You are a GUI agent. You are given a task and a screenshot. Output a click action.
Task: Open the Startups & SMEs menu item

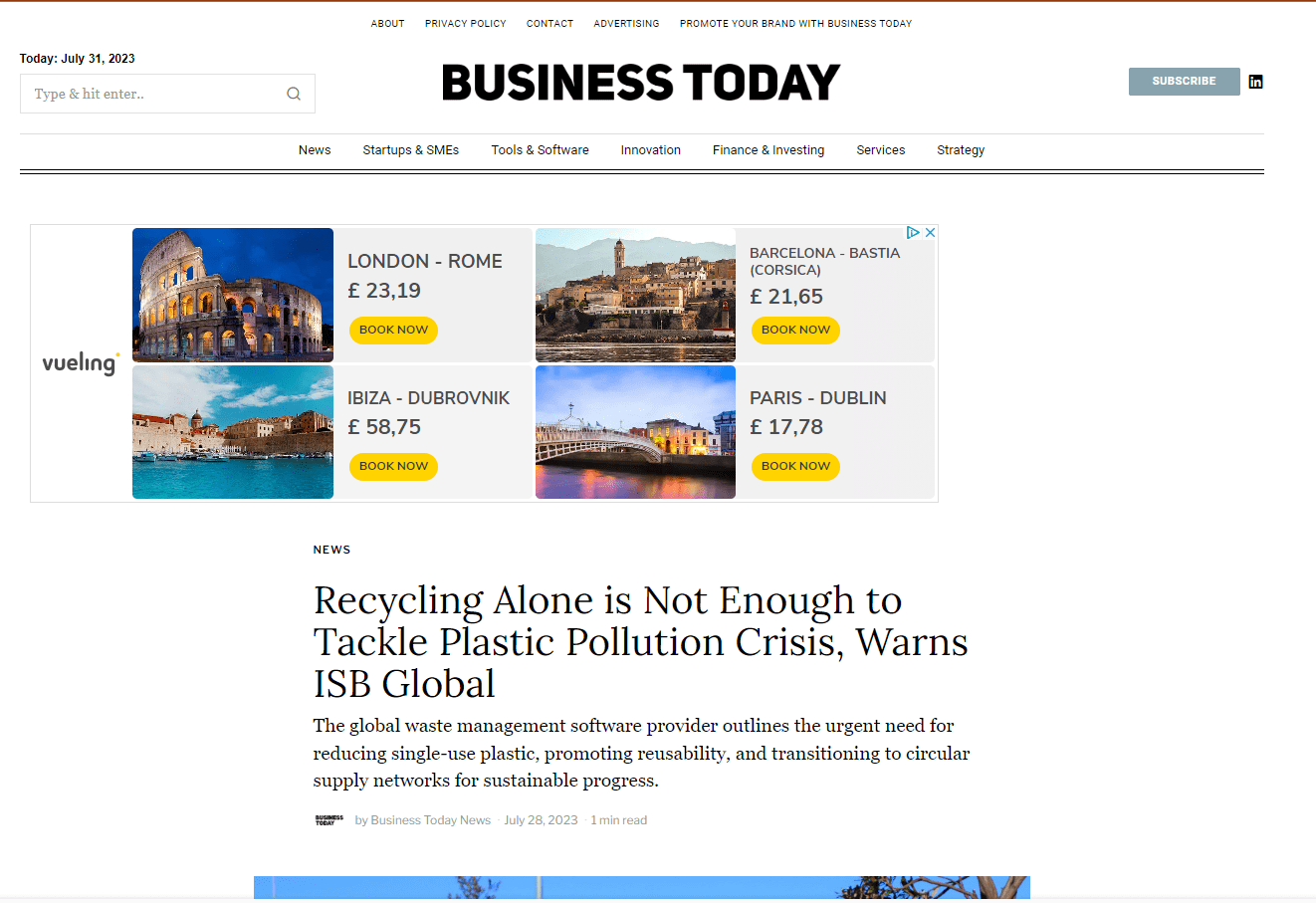pyautogui.click(x=410, y=150)
